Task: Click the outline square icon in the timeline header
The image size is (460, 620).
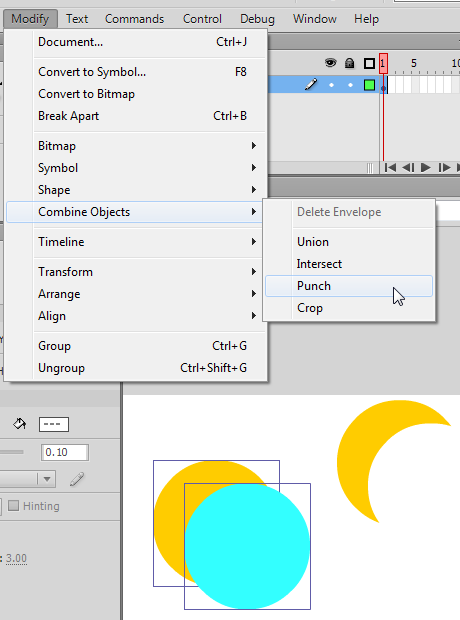Action: coord(369,63)
